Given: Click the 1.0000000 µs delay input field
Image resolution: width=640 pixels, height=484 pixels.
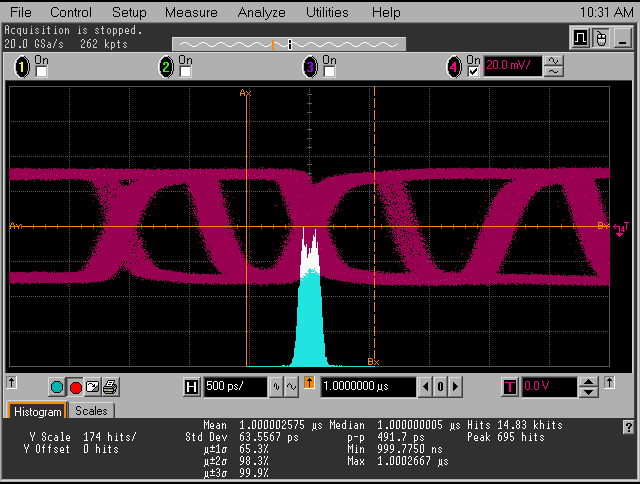Looking at the screenshot, I should pyautogui.click(x=367, y=387).
